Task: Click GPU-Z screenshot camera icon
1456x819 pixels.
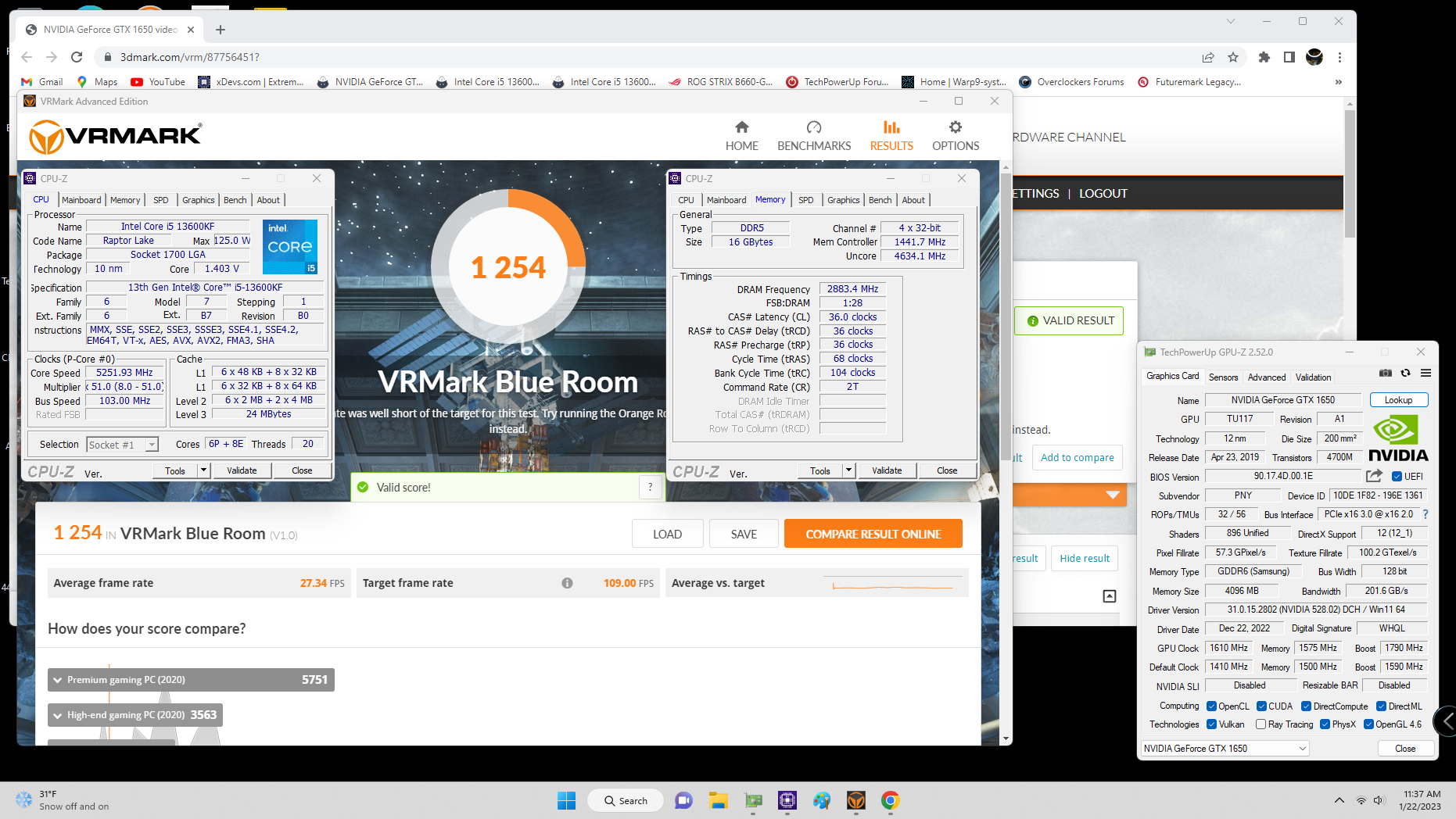Action: [x=1386, y=374]
